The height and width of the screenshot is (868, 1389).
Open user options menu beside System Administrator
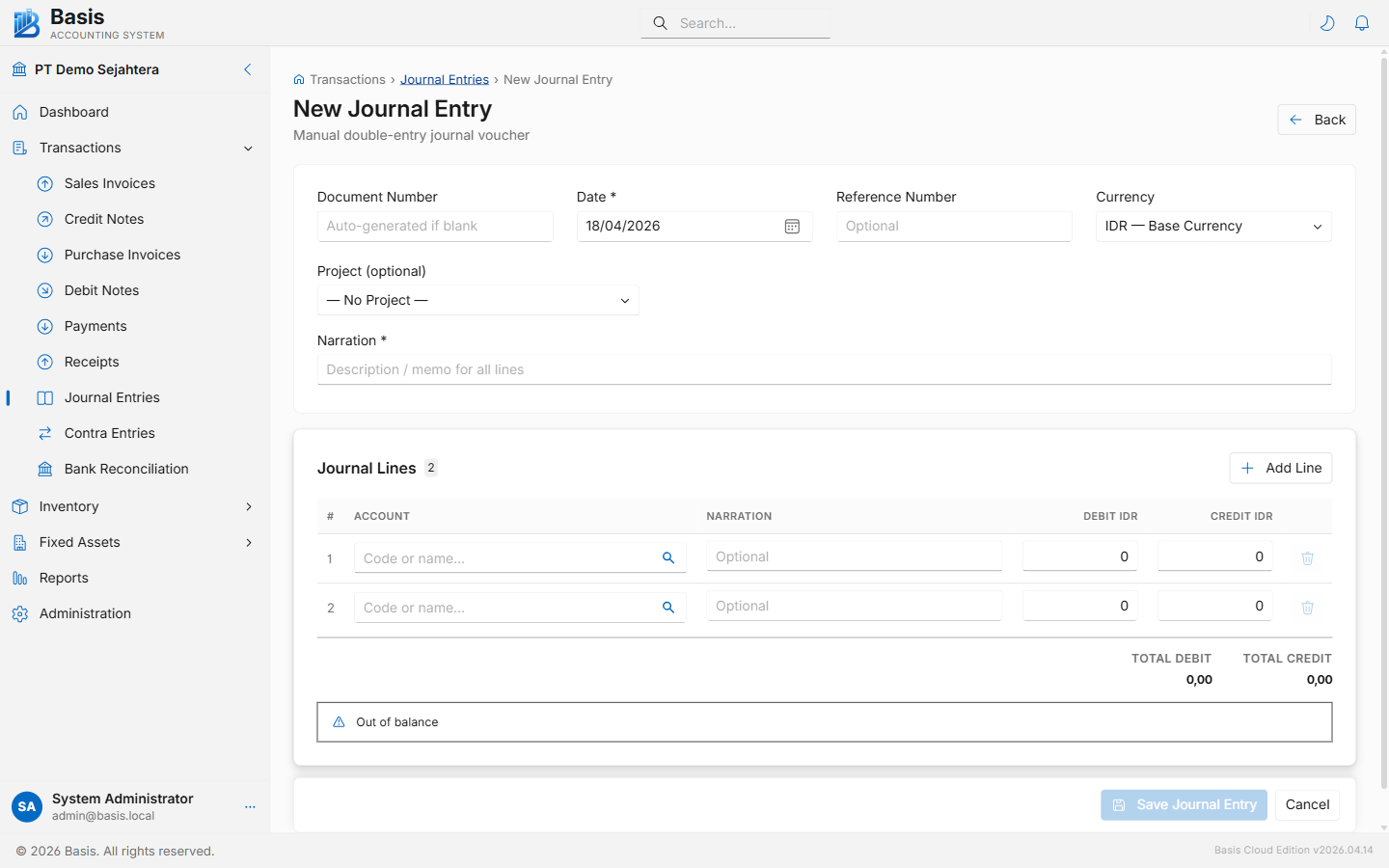[250, 807]
